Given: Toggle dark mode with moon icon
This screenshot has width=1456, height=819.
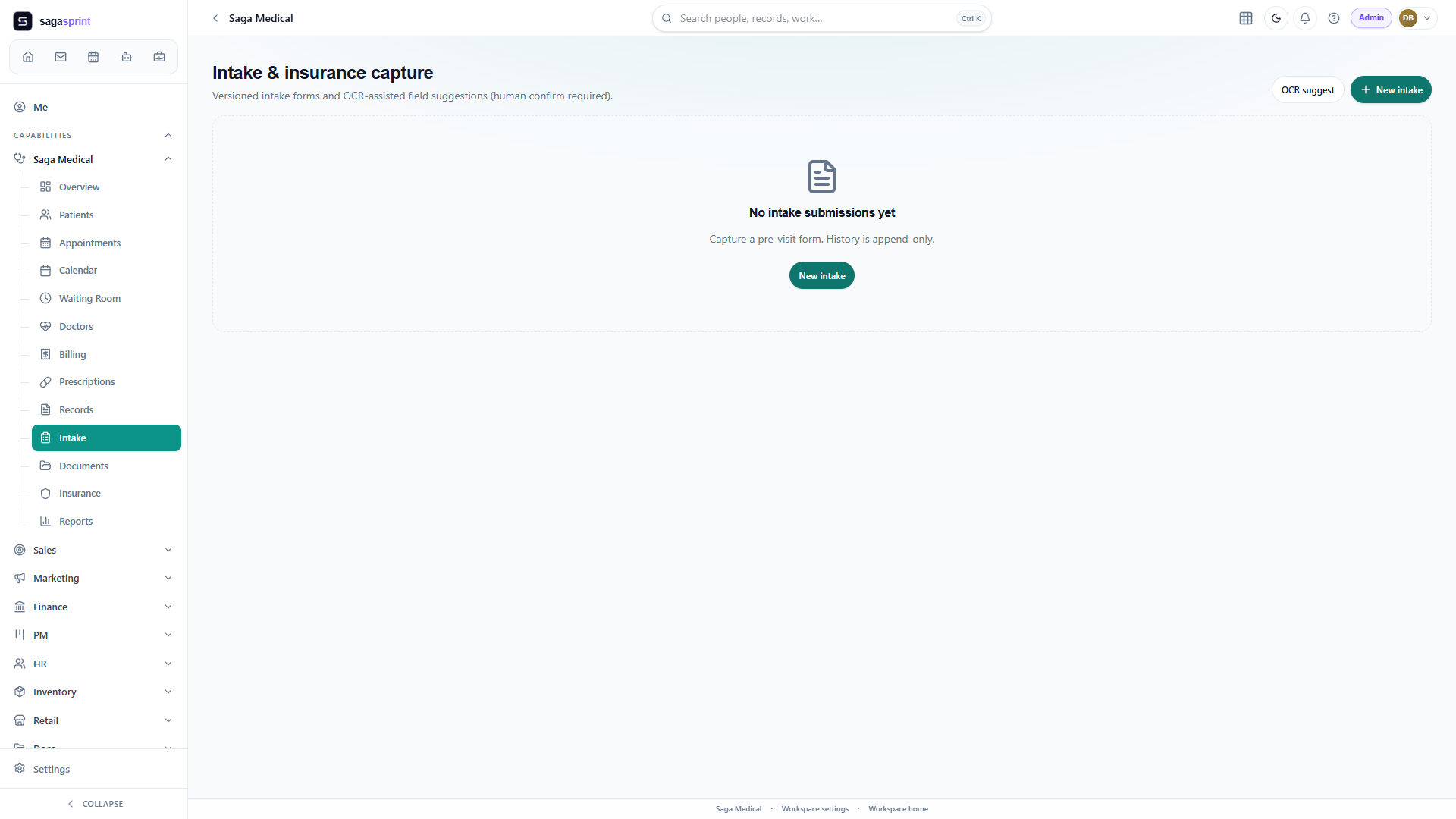Looking at the screenshot, I should point(1276,18).
